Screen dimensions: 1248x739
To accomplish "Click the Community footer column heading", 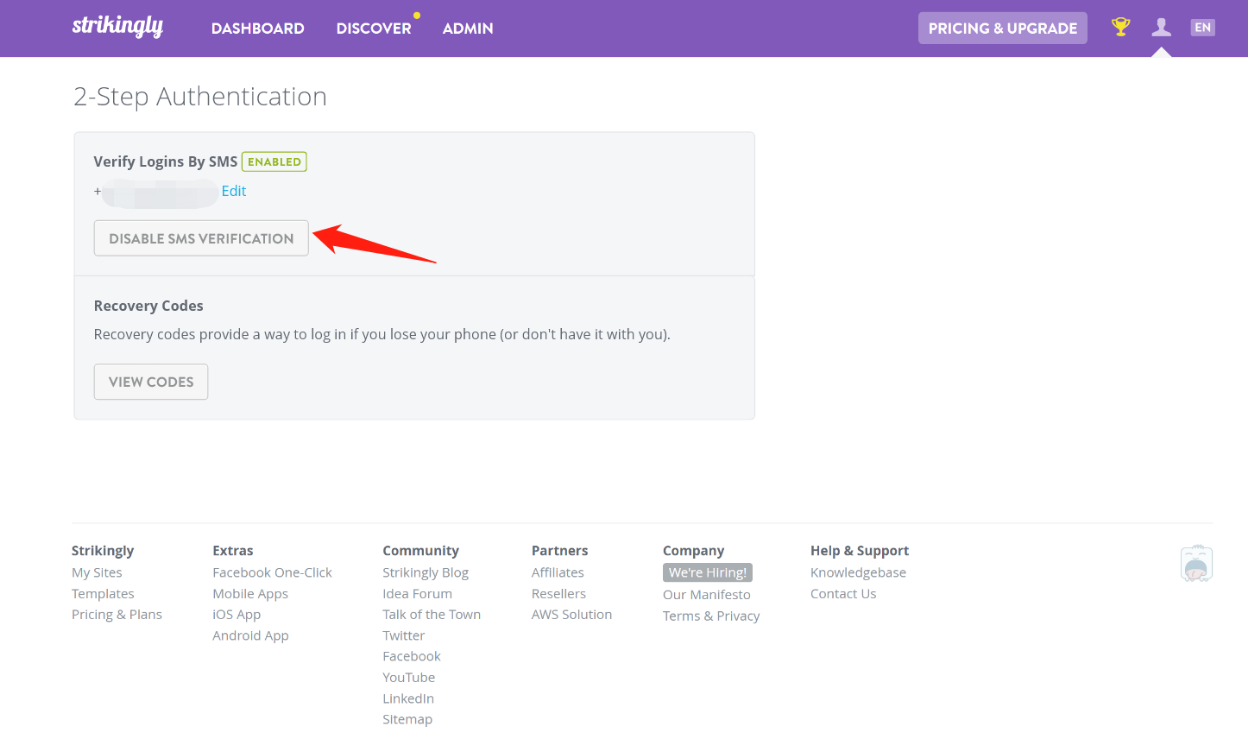I will coord(421,551).
